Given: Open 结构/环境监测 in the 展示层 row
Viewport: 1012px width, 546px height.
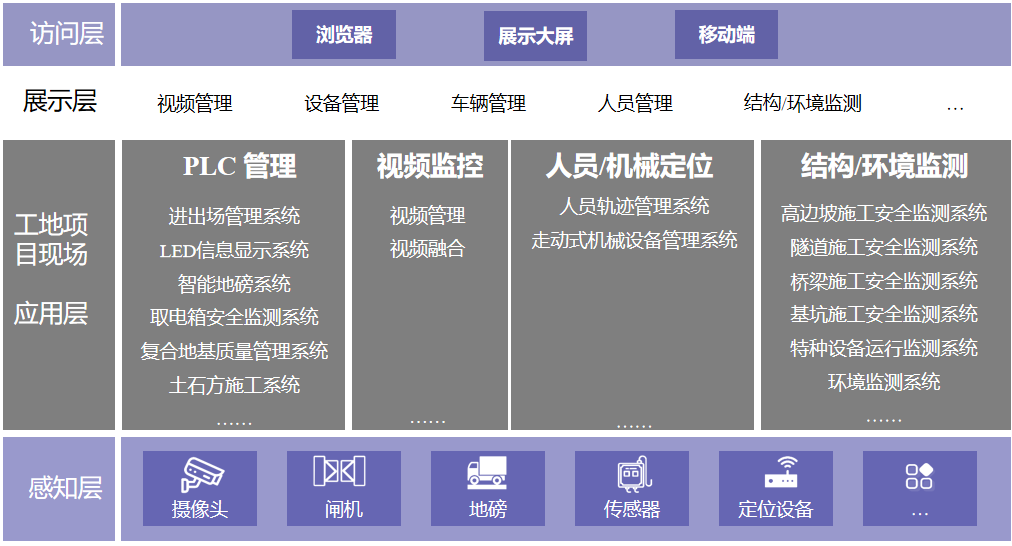Looking at the screenshot, I should point(802,103).
